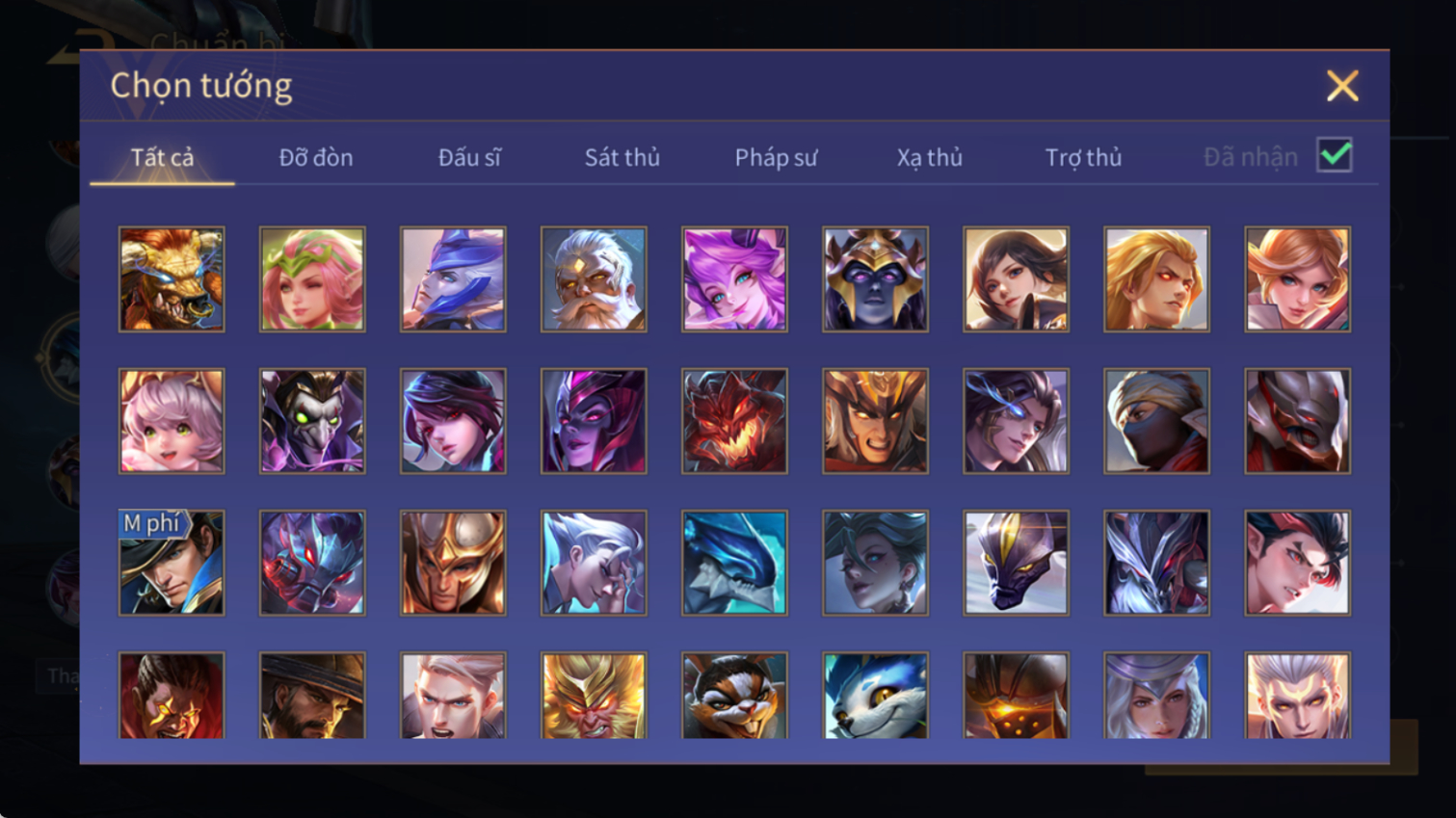Choose the golden monkey king hero

(x=594, y=696)
